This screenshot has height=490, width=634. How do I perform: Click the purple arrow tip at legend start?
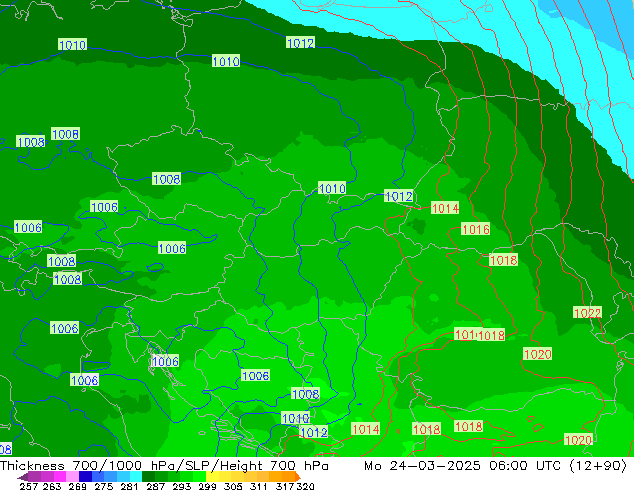pos(23,477)
